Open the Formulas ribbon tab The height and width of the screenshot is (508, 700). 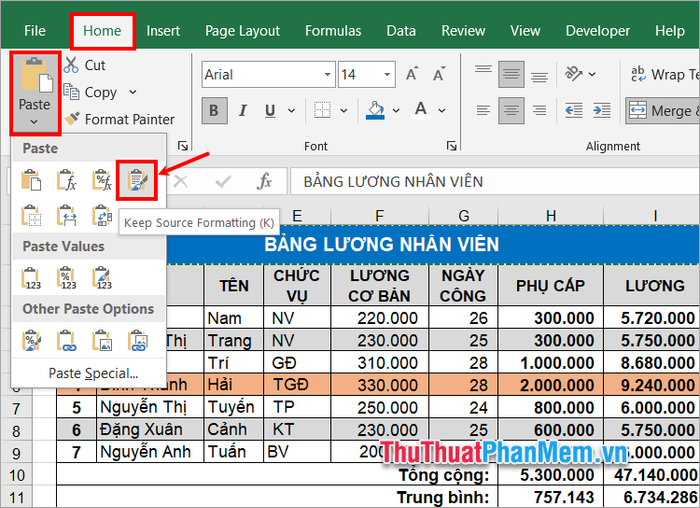pos(335,31)
